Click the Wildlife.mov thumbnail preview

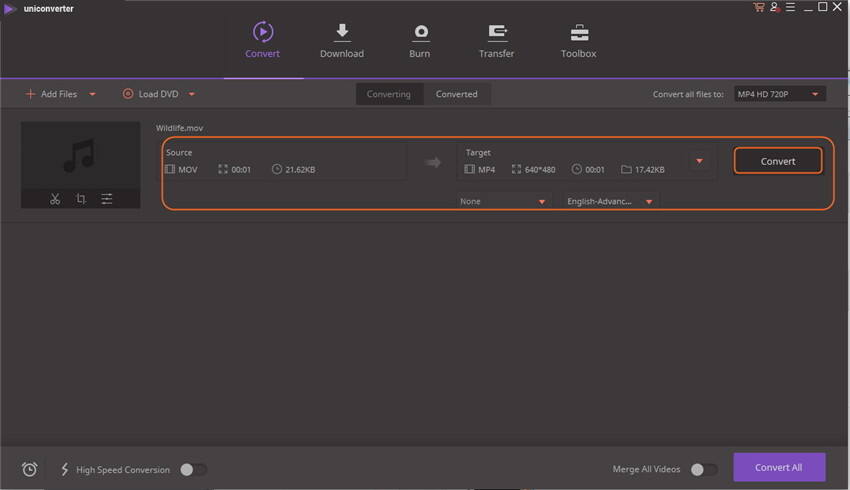[x=80, y=156]
